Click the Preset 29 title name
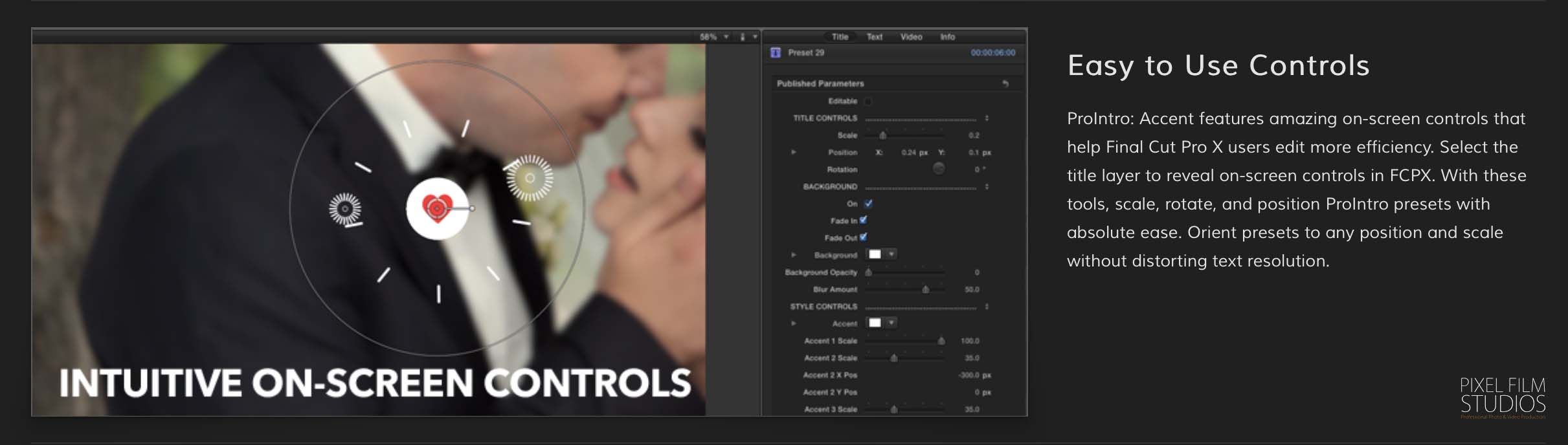Viewport: 1568px width, 445px height. coord(806,53)
